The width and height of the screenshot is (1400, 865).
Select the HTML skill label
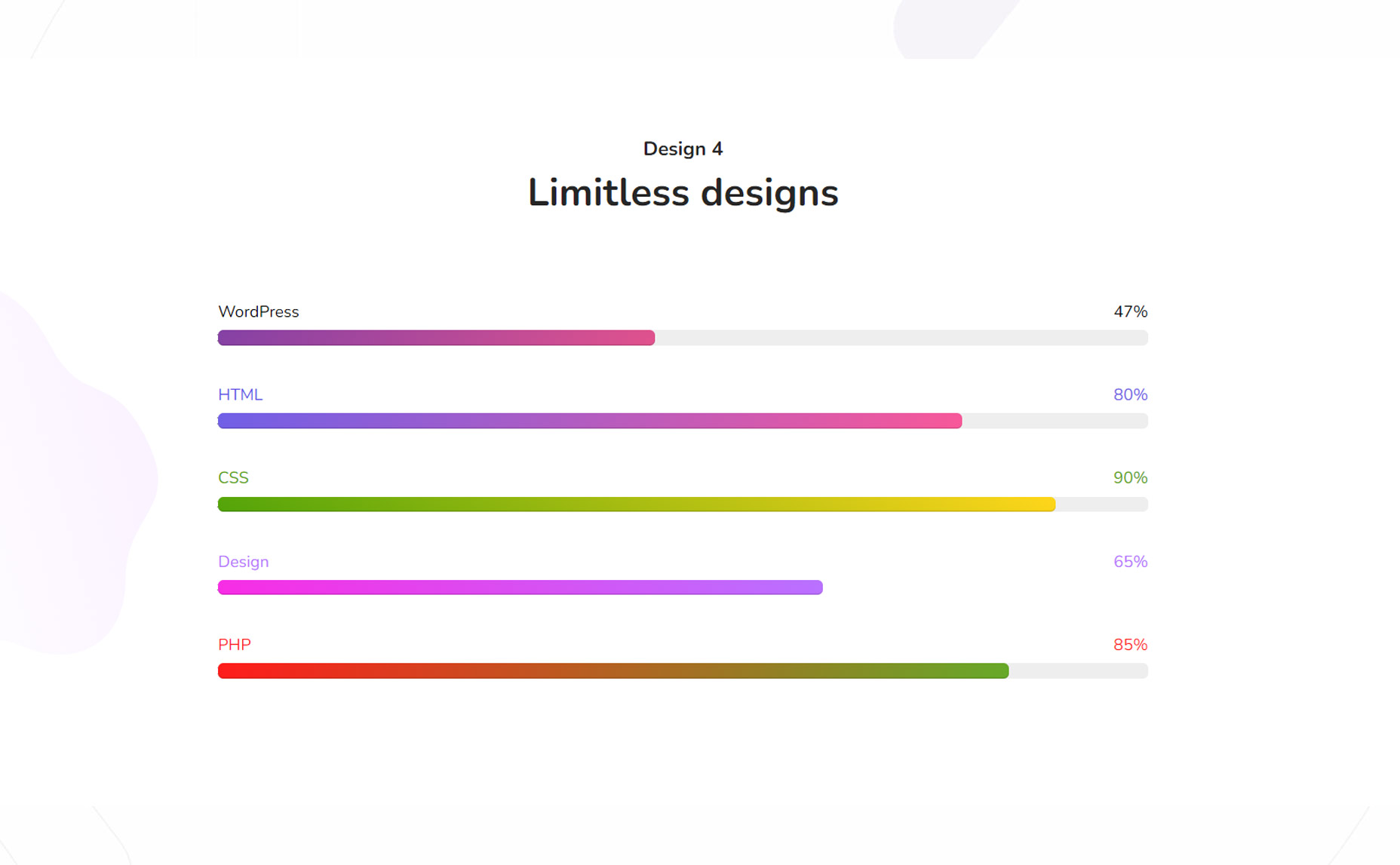(241, 394)
